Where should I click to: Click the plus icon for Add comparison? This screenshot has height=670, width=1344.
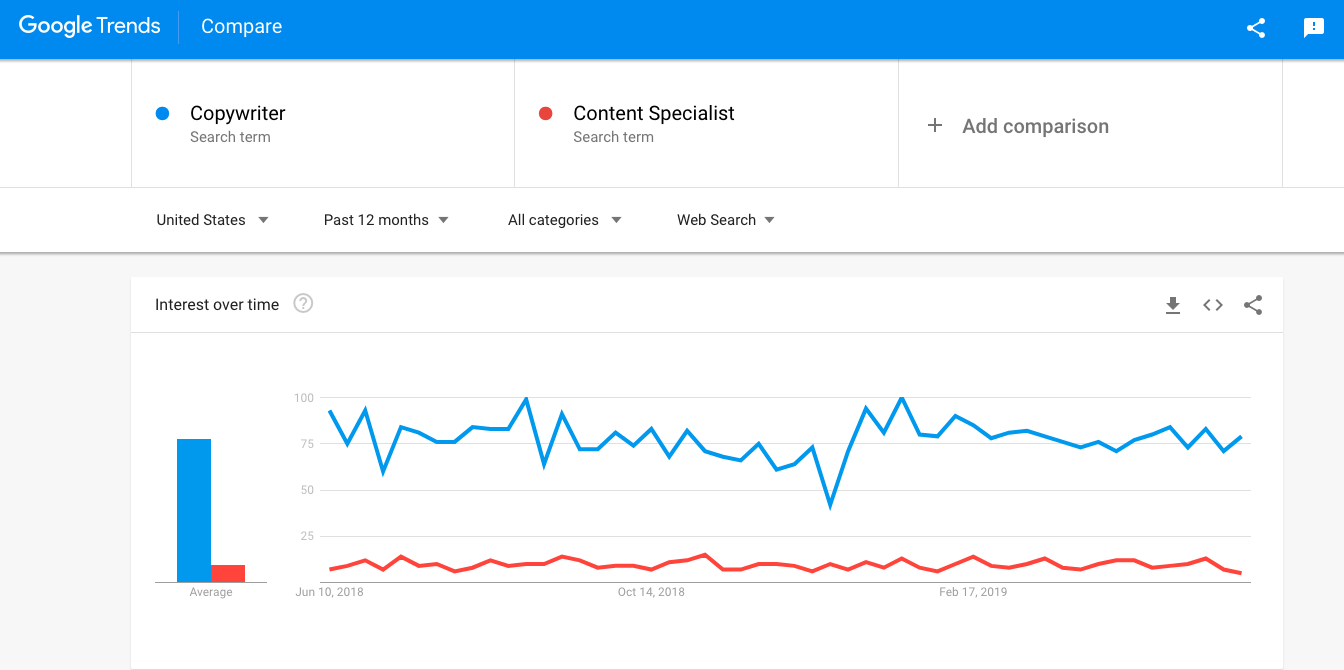935,125
